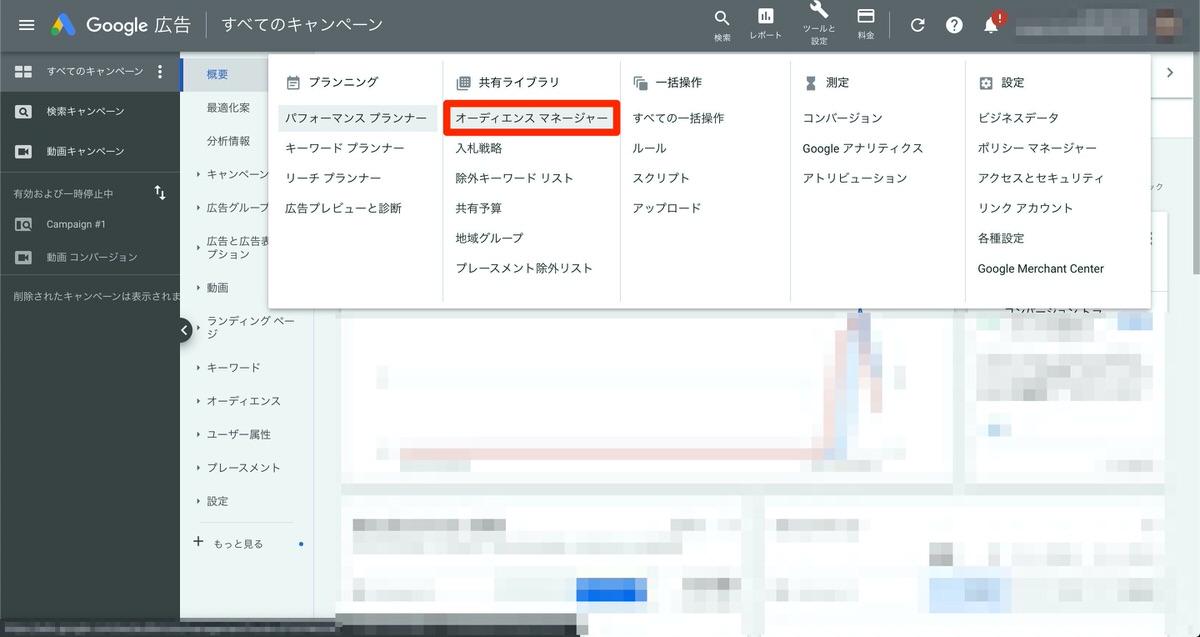The height and width of the screenshot is (637, 1200).
Task: Open コンバージョン under measurement
Action: click(843, 118)
